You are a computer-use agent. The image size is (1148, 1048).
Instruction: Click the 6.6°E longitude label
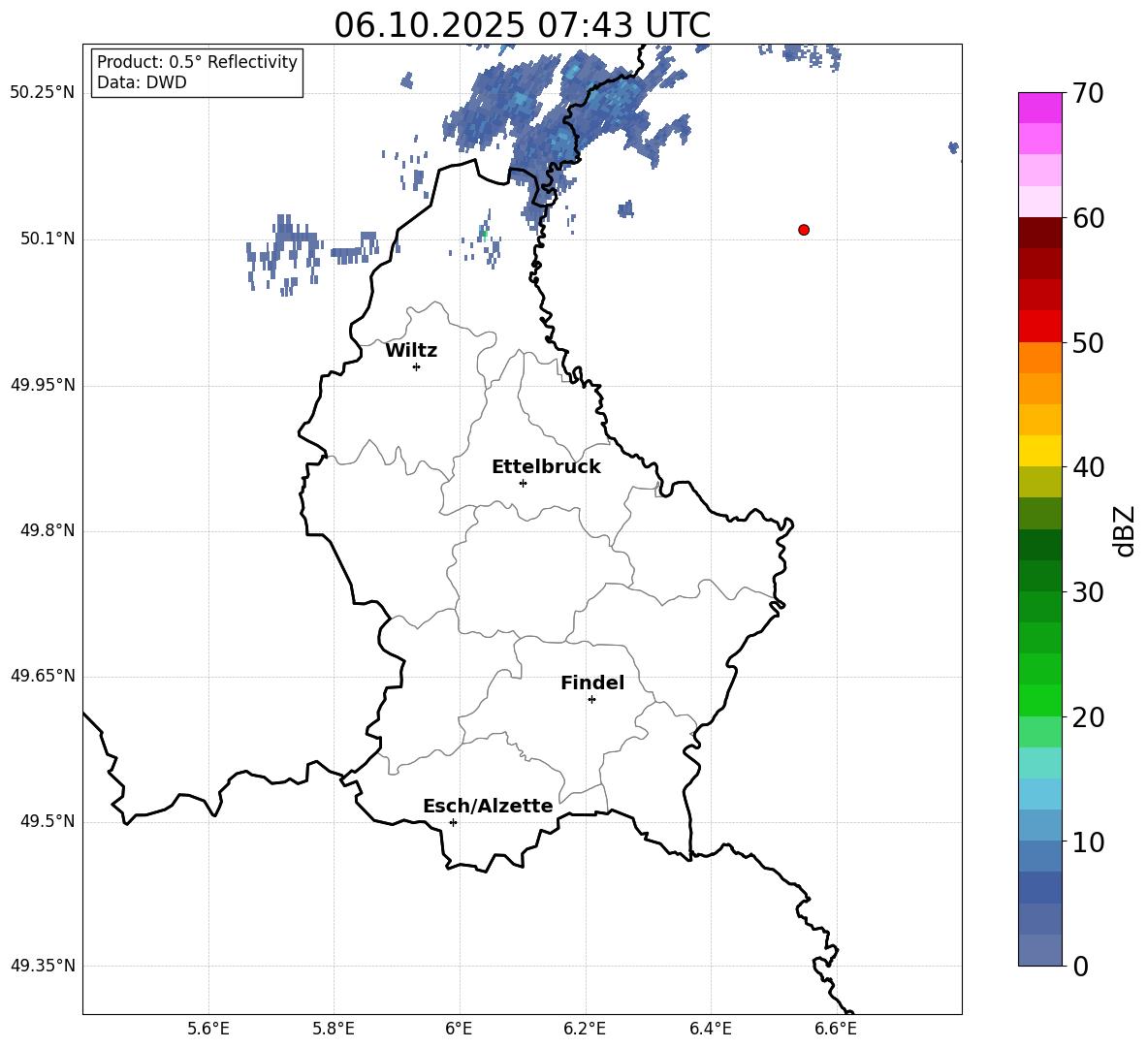pyautogui.click(x=836, y=1030)
